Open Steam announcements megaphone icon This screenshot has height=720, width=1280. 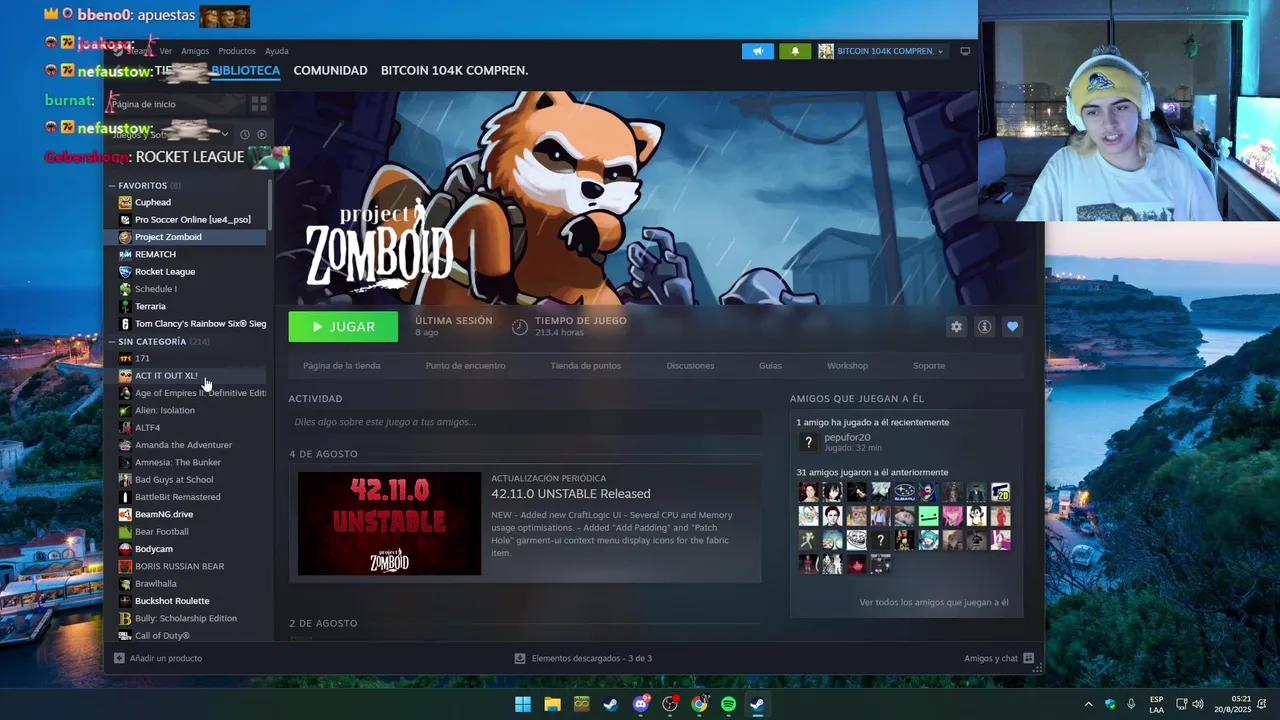pos(758,51)
